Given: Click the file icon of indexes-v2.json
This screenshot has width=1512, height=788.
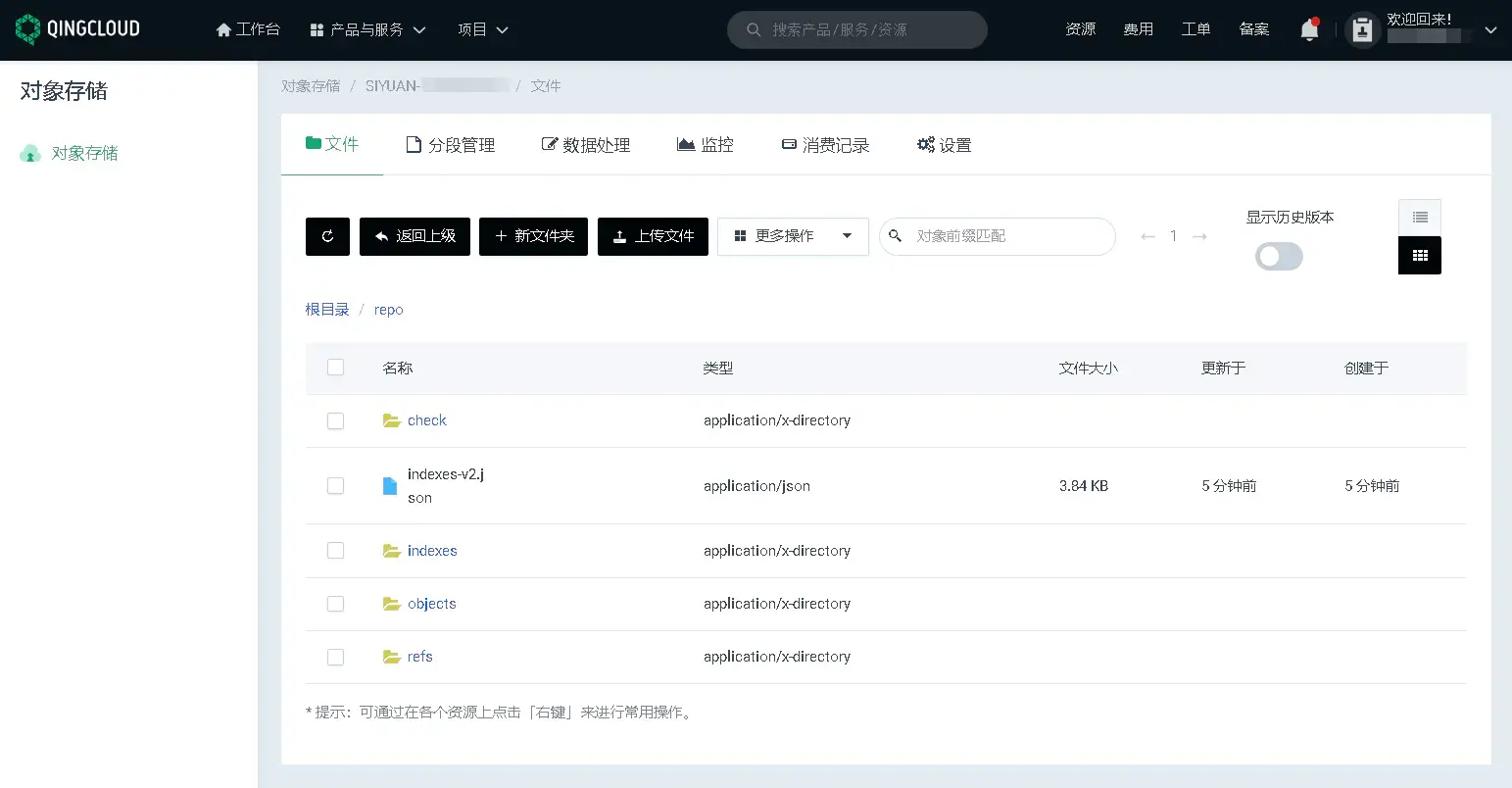Looking at the screenshot, I should tap(389, 485).
